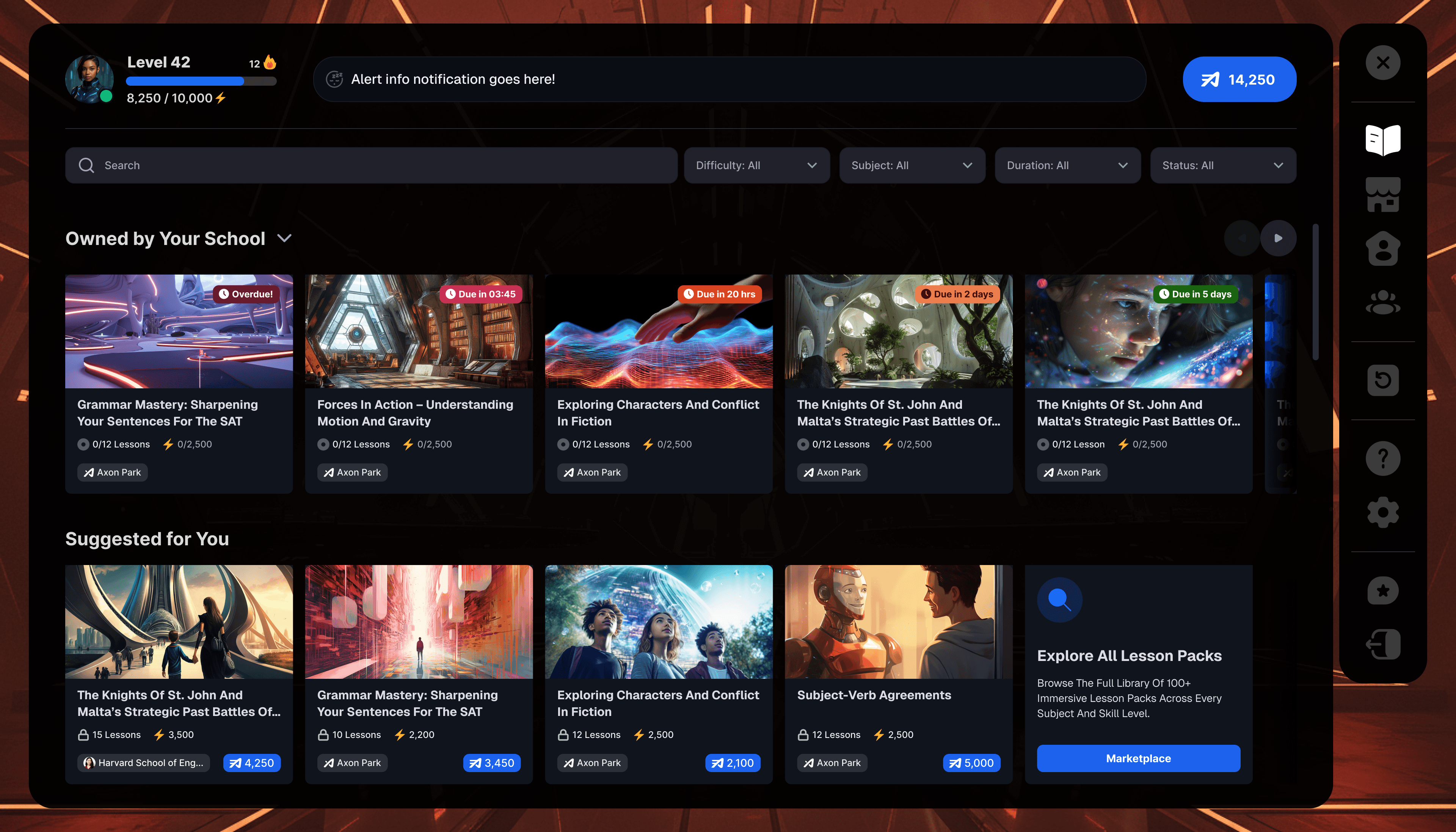1456x832 pixels.
Task: Click the exit door icon in sidebar
Action: 1382,645
